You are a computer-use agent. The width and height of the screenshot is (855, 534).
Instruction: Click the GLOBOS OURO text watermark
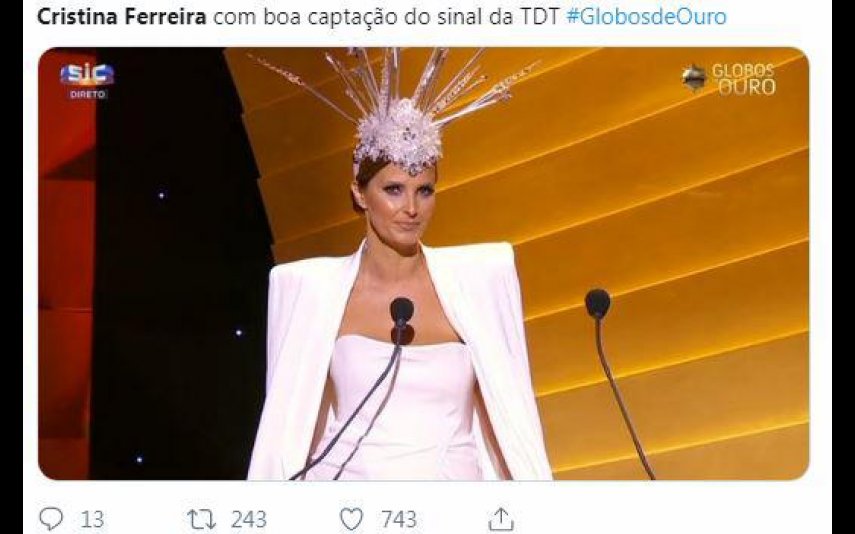744,79
